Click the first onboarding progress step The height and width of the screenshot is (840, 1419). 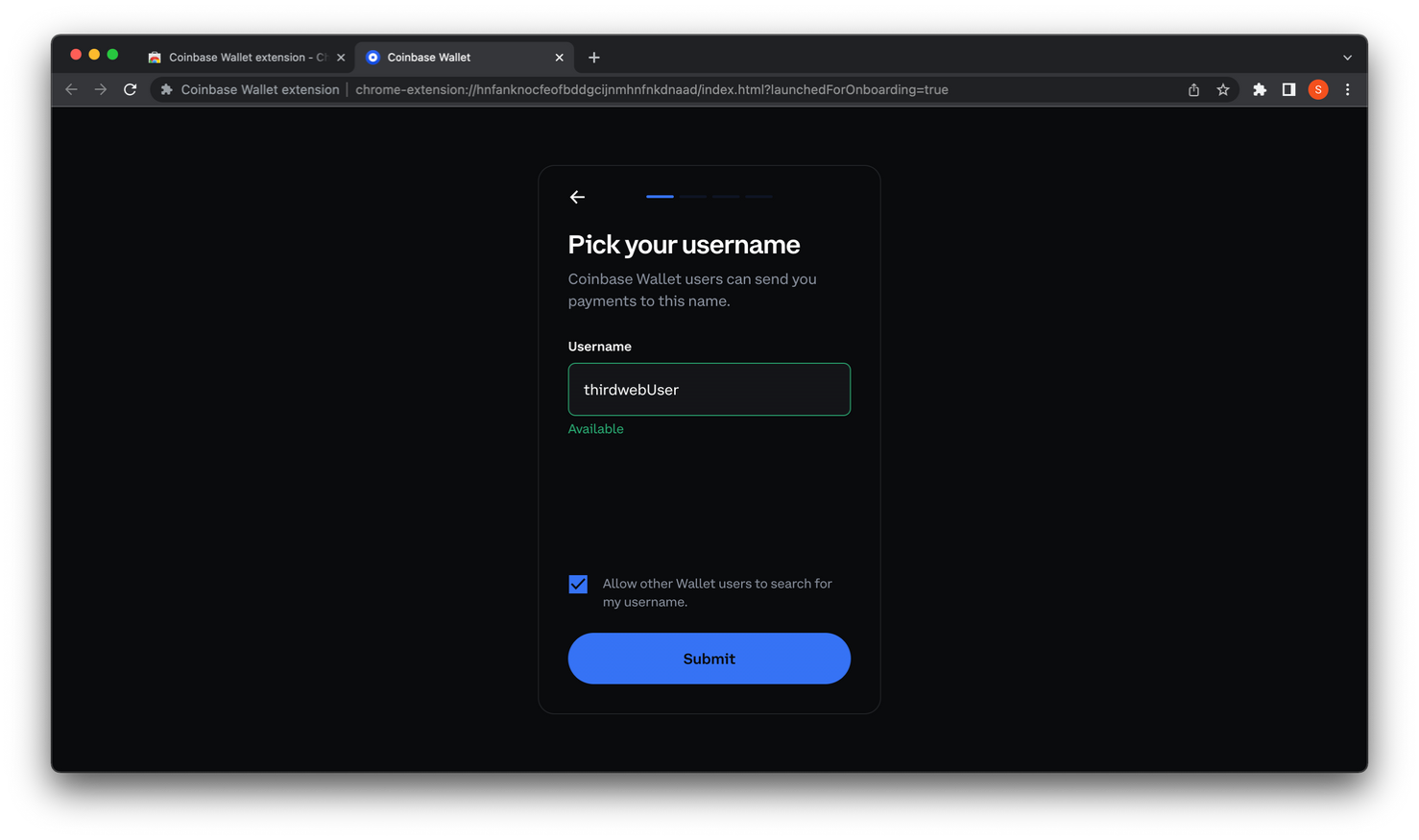pos(660,196)
